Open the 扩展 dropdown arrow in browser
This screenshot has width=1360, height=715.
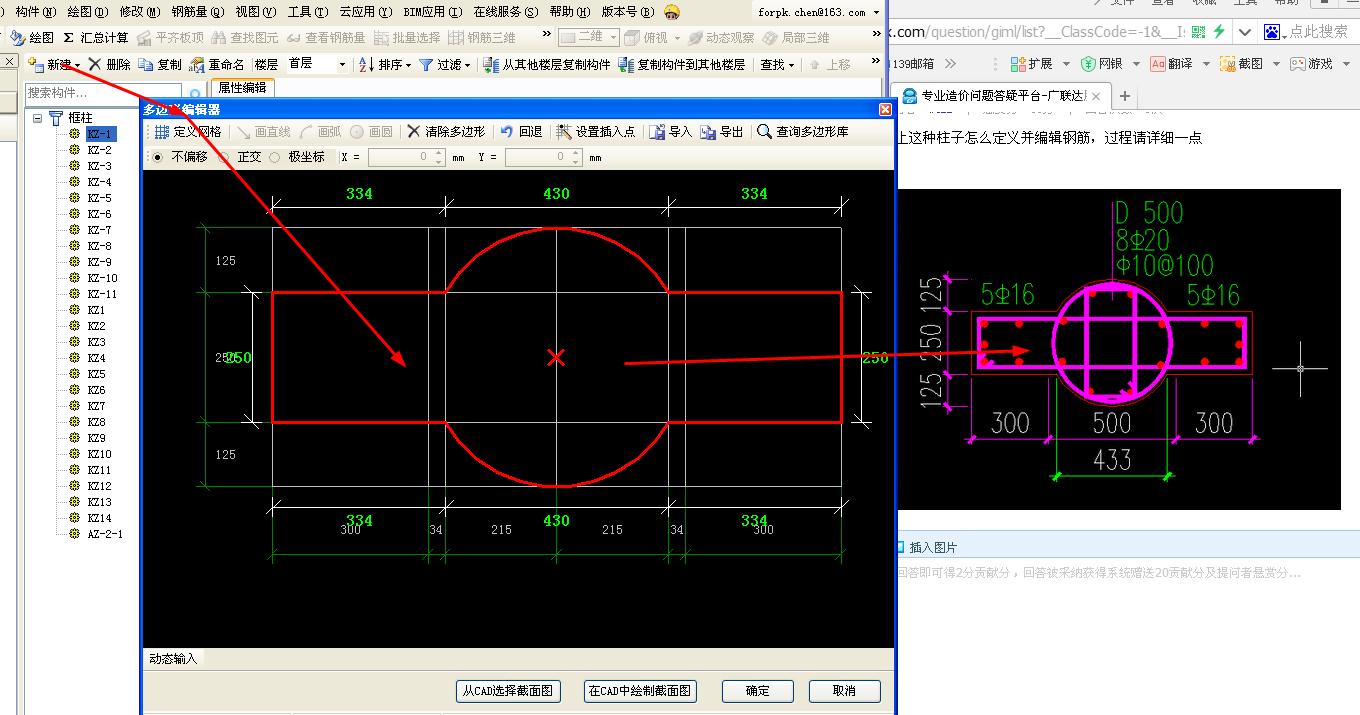pos(1066,63)
